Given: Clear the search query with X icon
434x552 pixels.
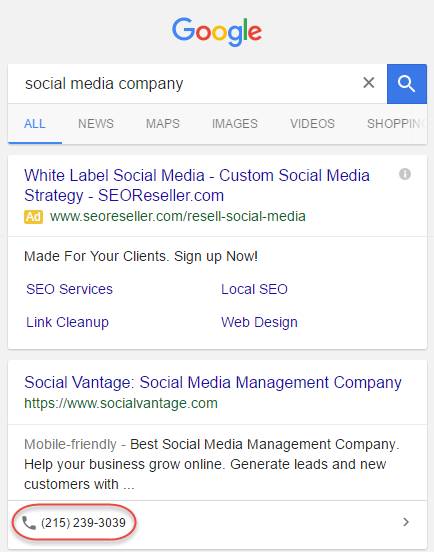Looking at the screenshot, I should tap(369, 83).
